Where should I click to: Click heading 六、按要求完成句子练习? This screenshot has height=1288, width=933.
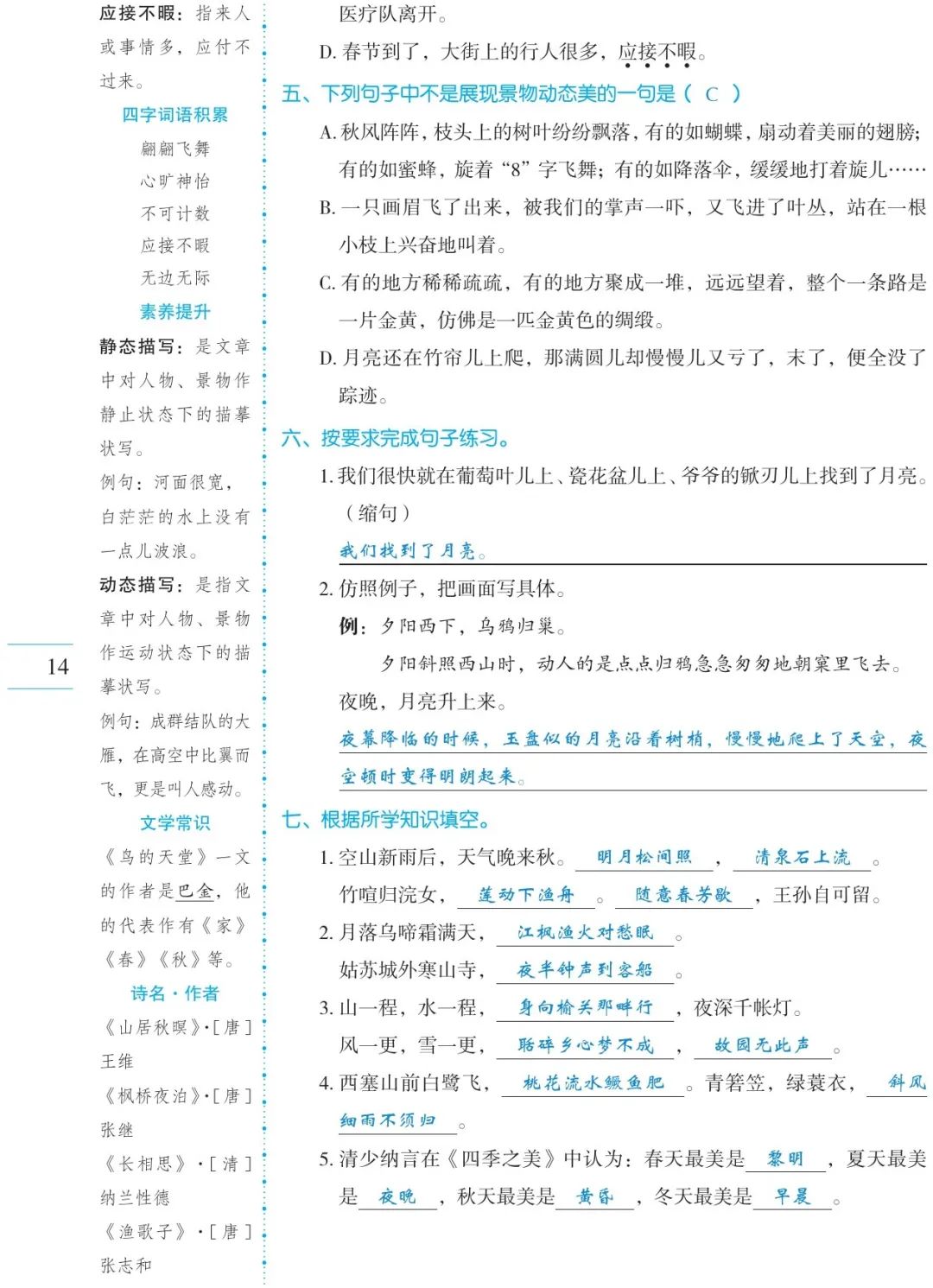(396, 439)
